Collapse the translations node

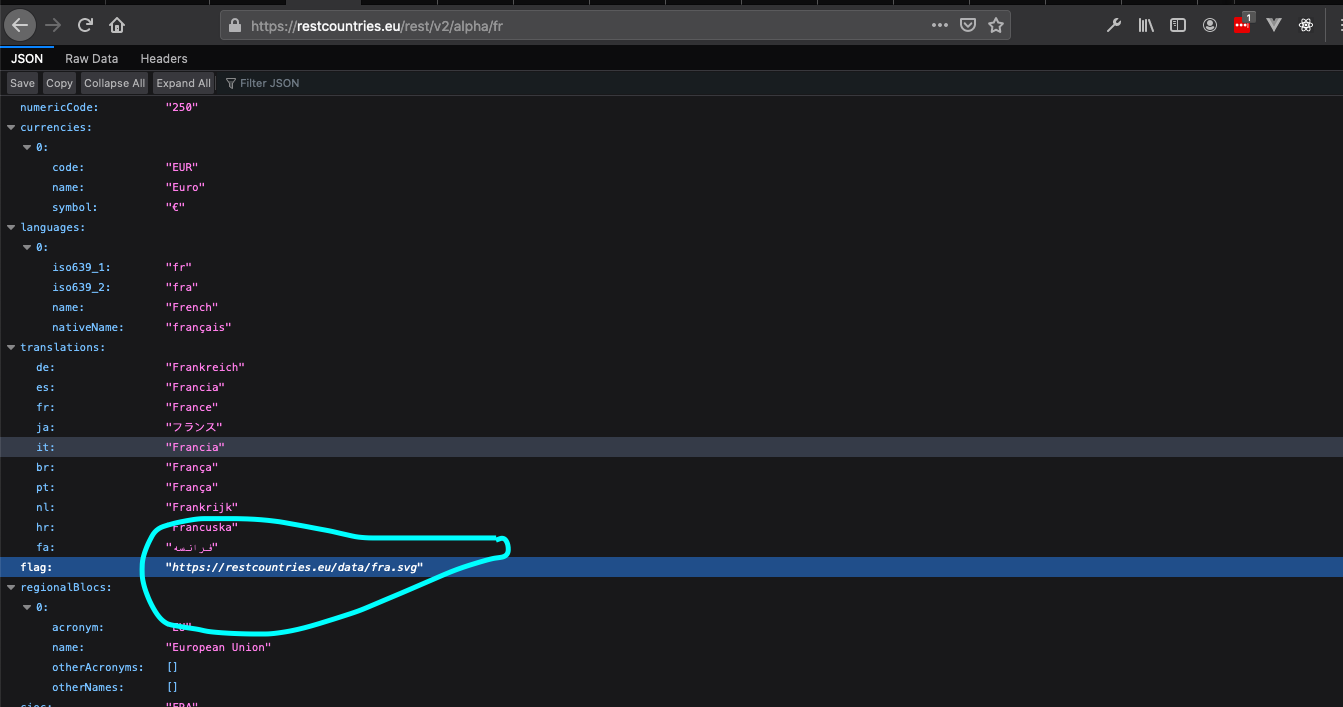pyautogui.click(x=11, y=347)
